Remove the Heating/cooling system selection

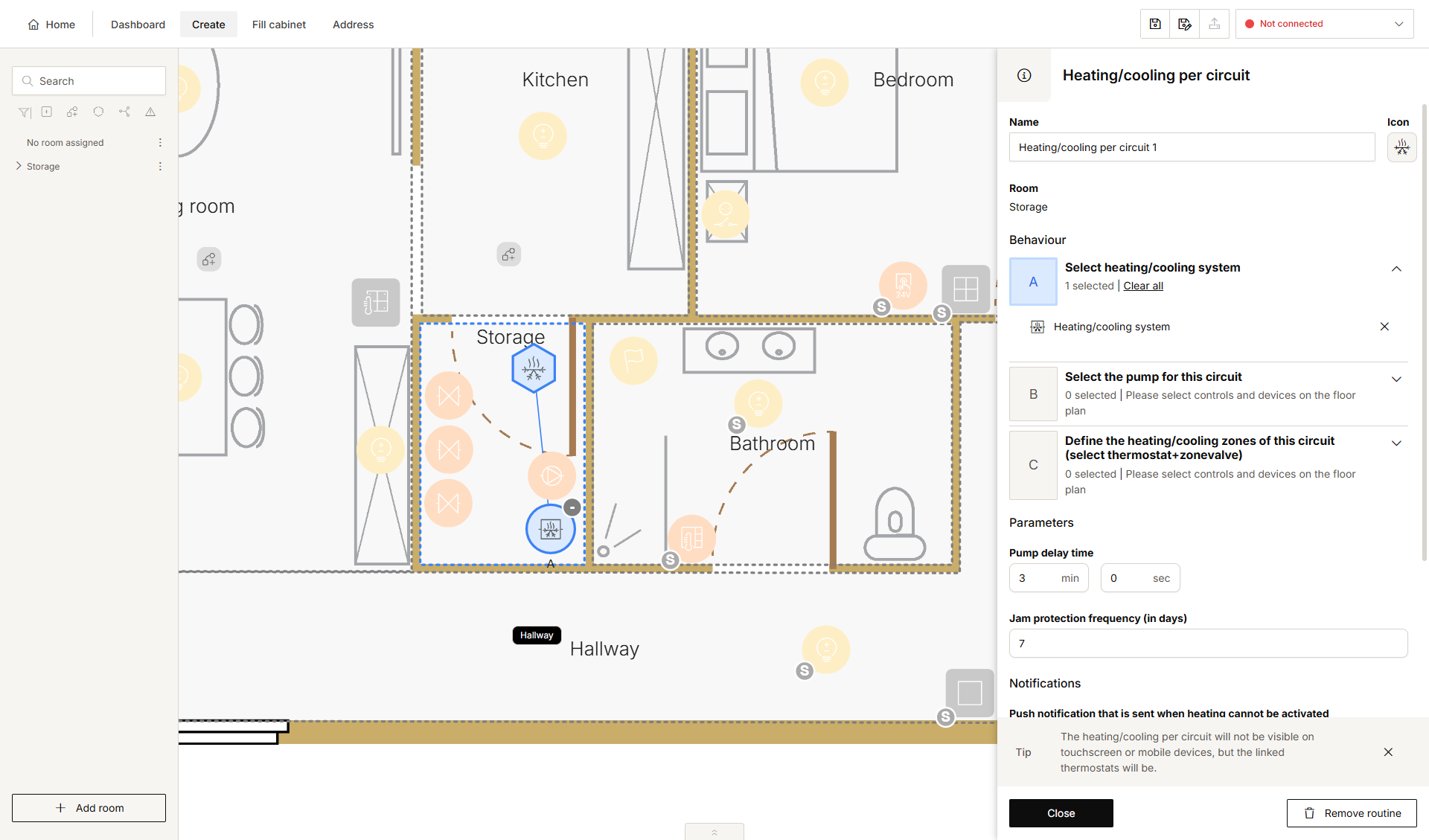(x=1384, y=327)
